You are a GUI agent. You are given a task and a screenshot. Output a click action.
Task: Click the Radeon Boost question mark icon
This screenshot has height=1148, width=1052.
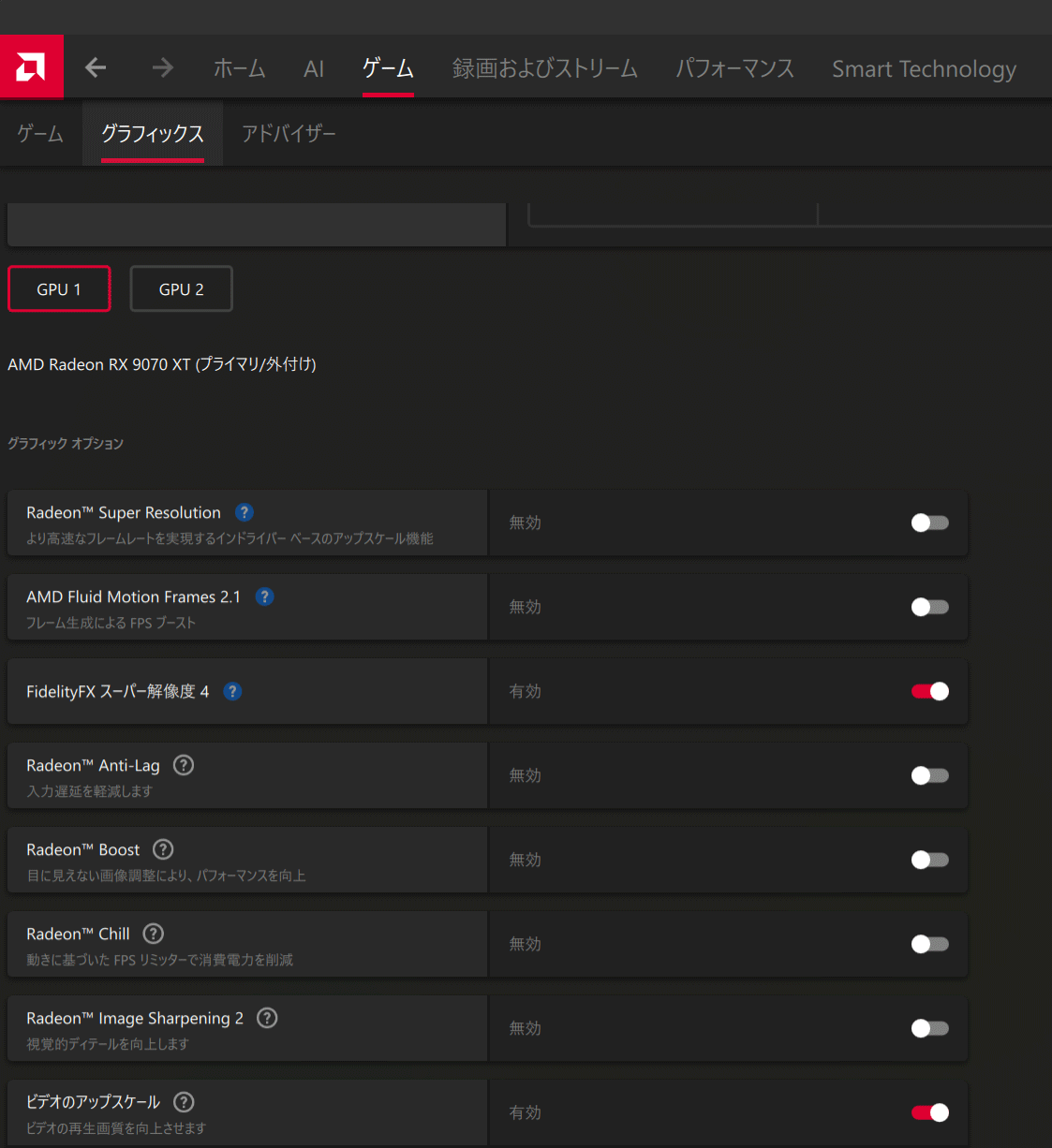point(163,849)
